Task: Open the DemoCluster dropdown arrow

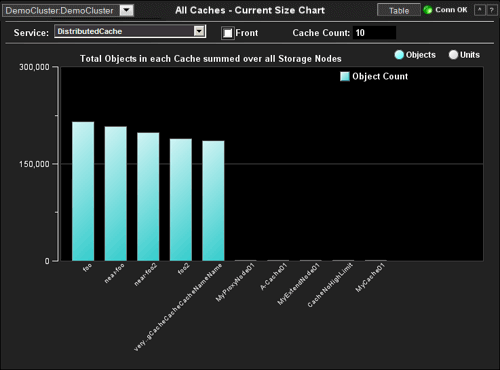Action: (127, 10)
